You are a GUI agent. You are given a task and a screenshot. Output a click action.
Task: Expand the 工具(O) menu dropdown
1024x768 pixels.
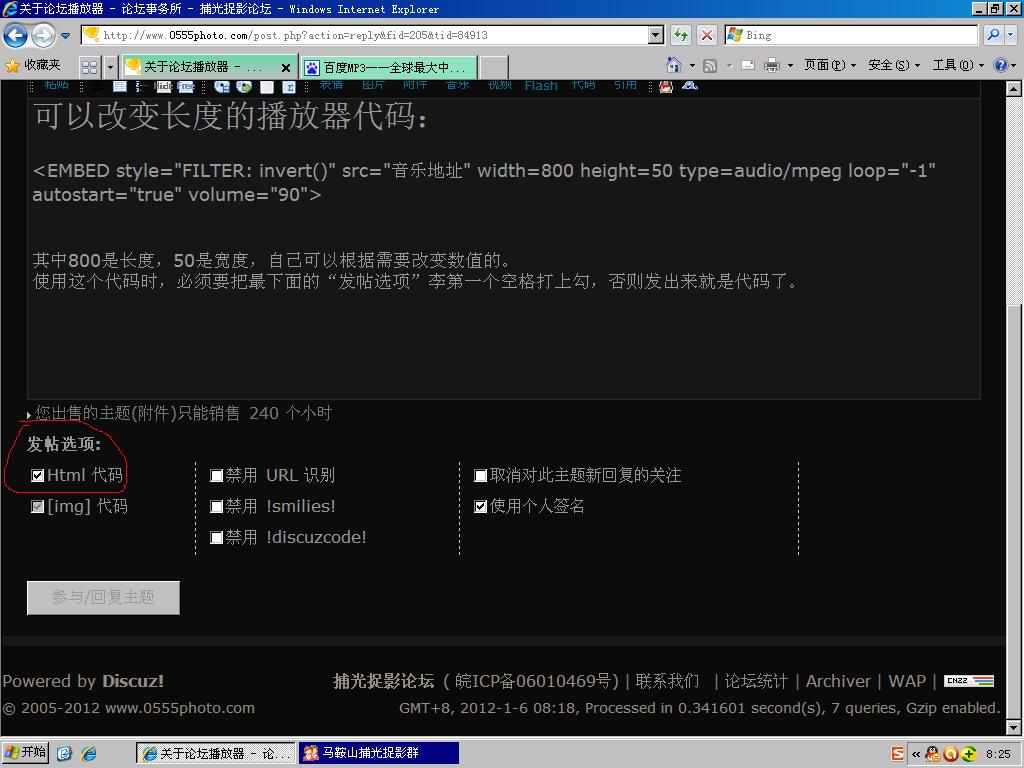(x=958, y=65)
